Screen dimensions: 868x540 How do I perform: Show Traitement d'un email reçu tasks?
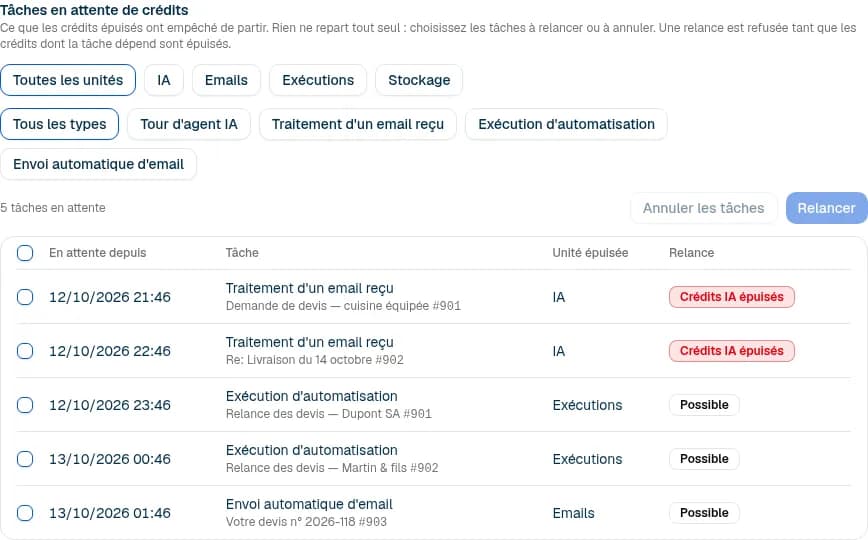pos(358,124)
